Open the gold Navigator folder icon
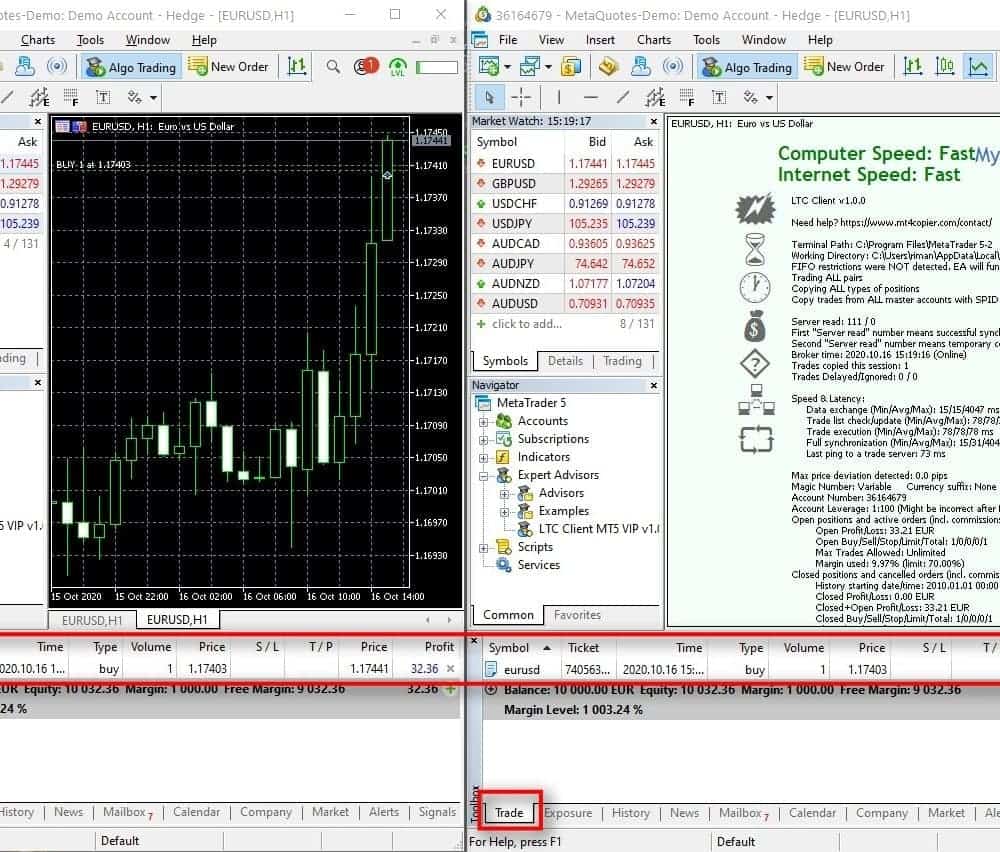Screen dimensions: 1000x852 pyautogui.click(x=608, y=66)
